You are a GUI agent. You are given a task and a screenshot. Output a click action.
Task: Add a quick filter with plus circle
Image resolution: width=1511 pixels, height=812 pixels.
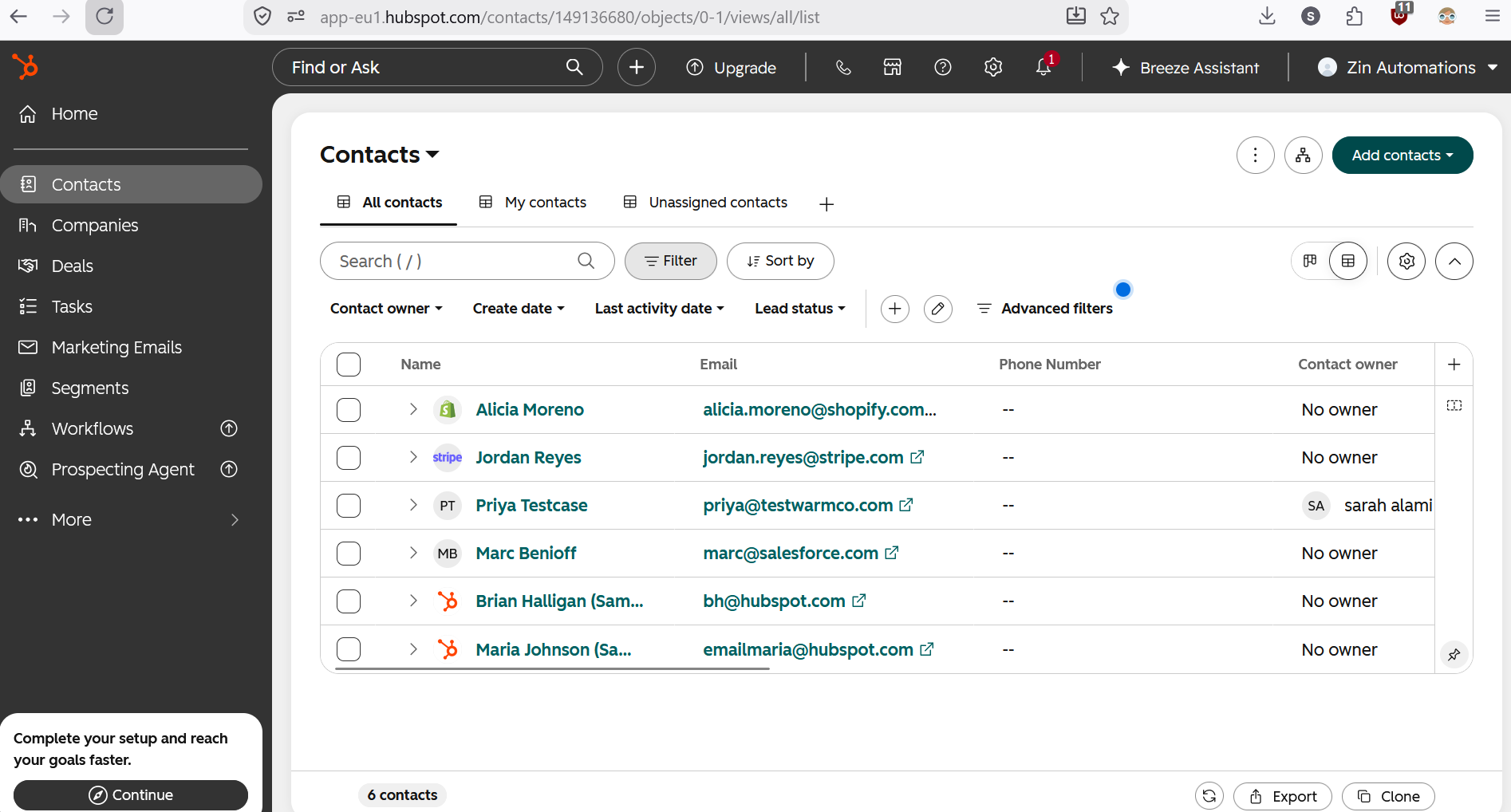point(895,309)
